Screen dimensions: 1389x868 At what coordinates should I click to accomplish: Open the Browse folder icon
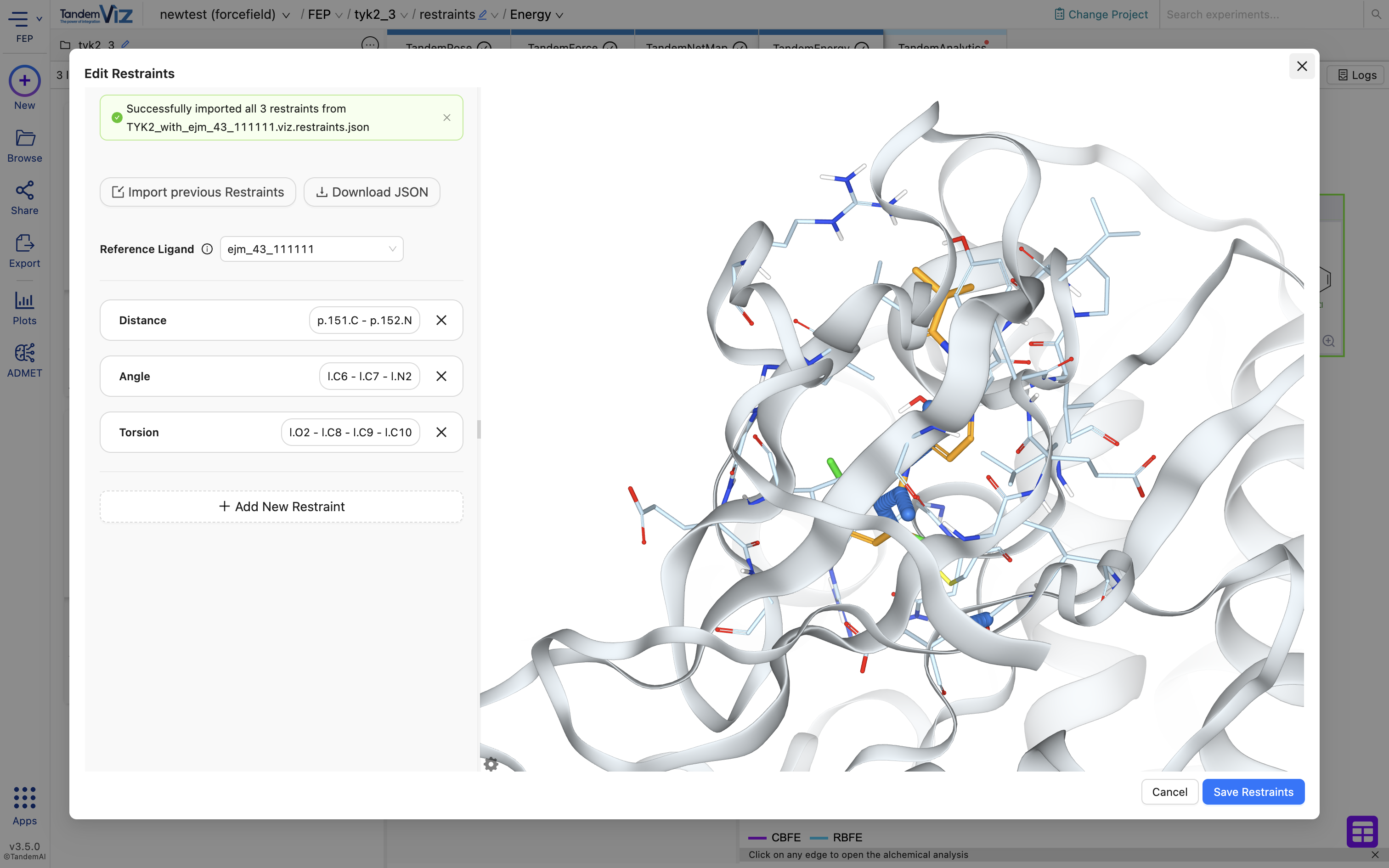[x=24, y=138]
